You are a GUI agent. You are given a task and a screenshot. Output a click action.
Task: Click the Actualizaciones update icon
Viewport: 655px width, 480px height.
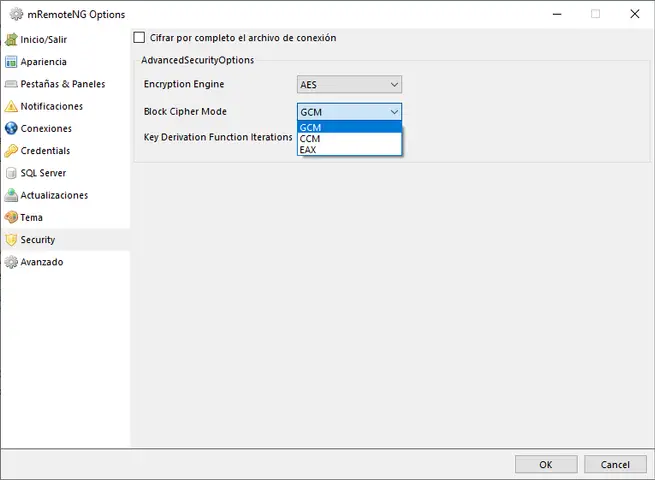click(11, 195)
